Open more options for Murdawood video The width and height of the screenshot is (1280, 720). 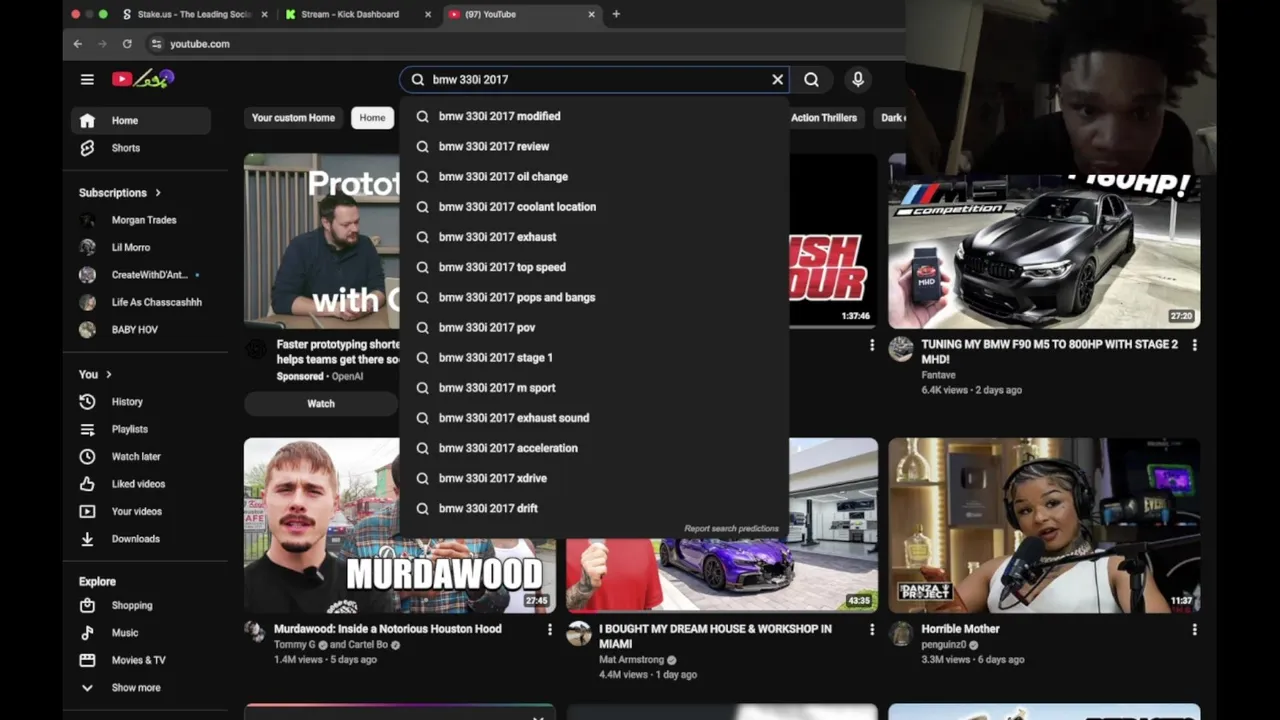click(549, 629)
